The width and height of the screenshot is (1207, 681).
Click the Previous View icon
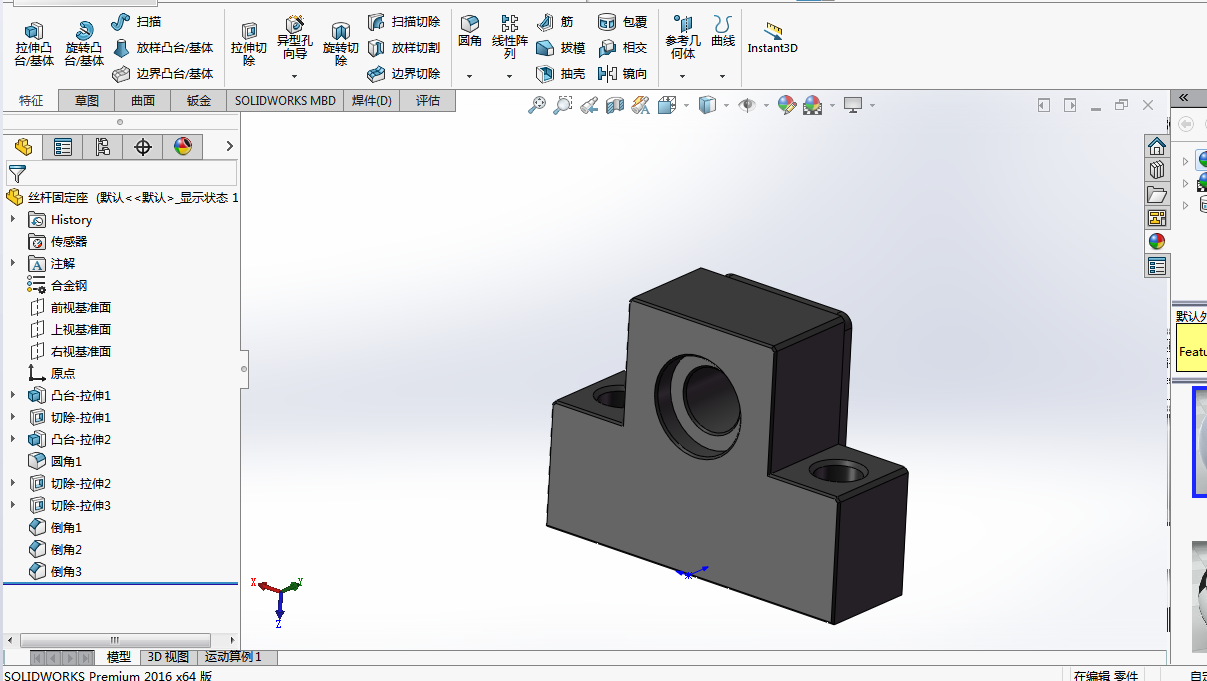coord(589,104)
